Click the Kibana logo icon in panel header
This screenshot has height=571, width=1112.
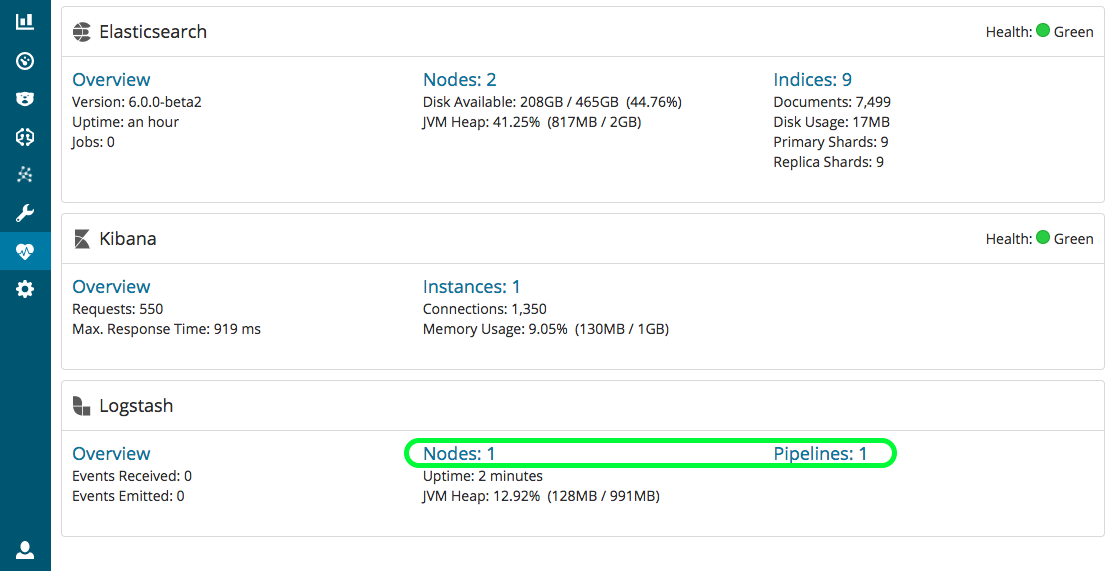[82, 239]
